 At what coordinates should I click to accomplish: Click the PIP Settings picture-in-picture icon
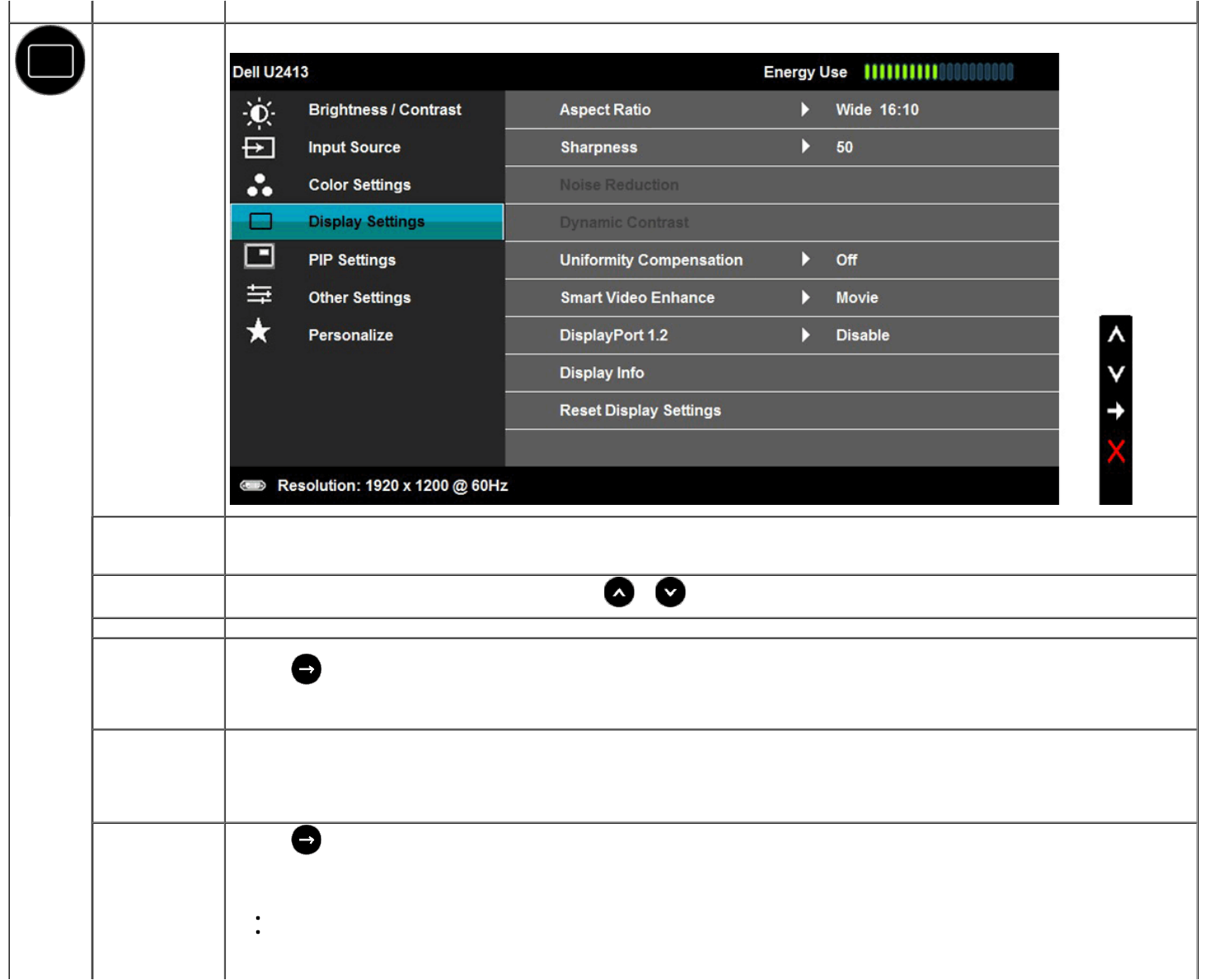coord(259,256)
